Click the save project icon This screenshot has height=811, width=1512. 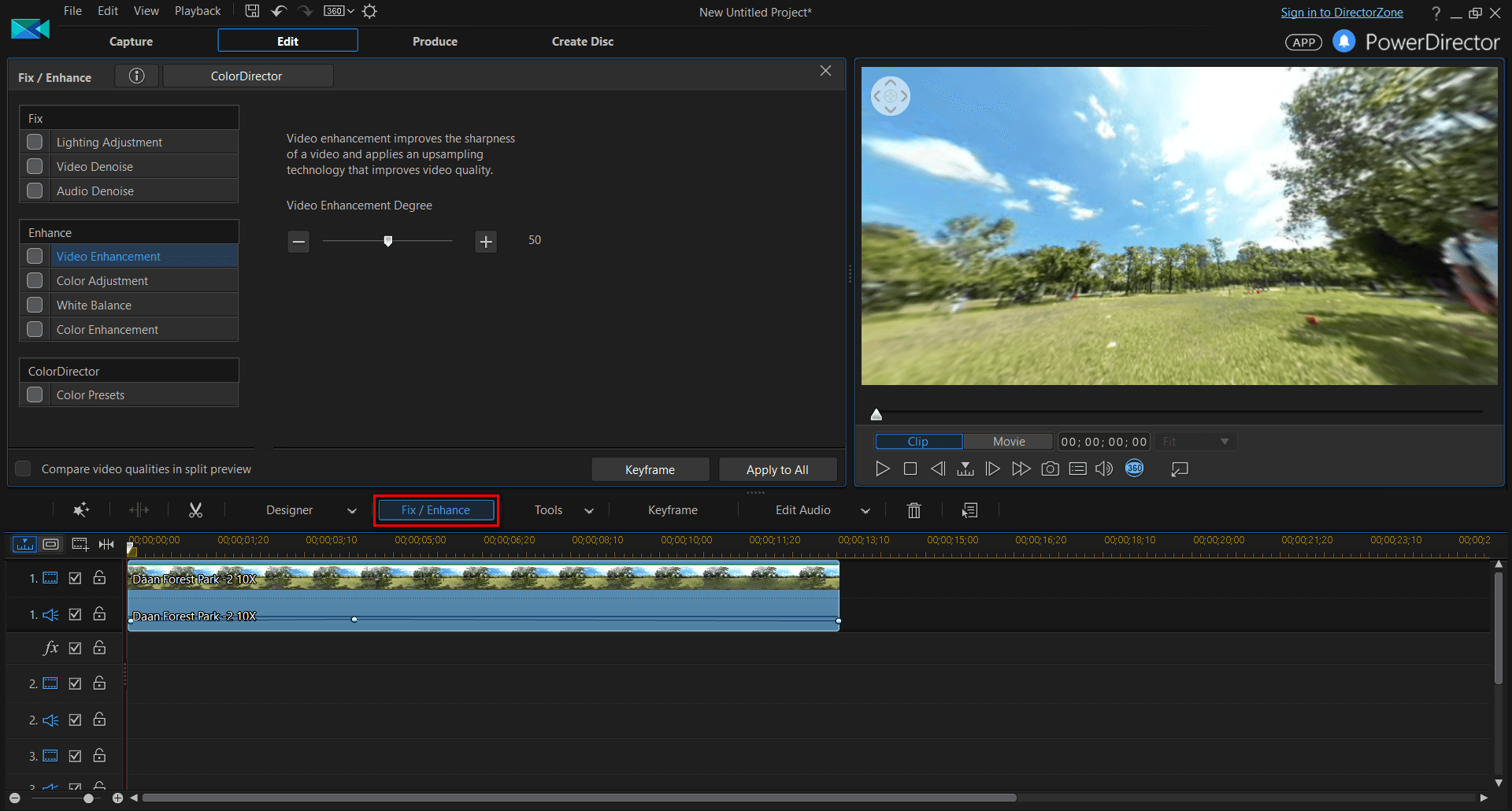[x=252, y=11]
